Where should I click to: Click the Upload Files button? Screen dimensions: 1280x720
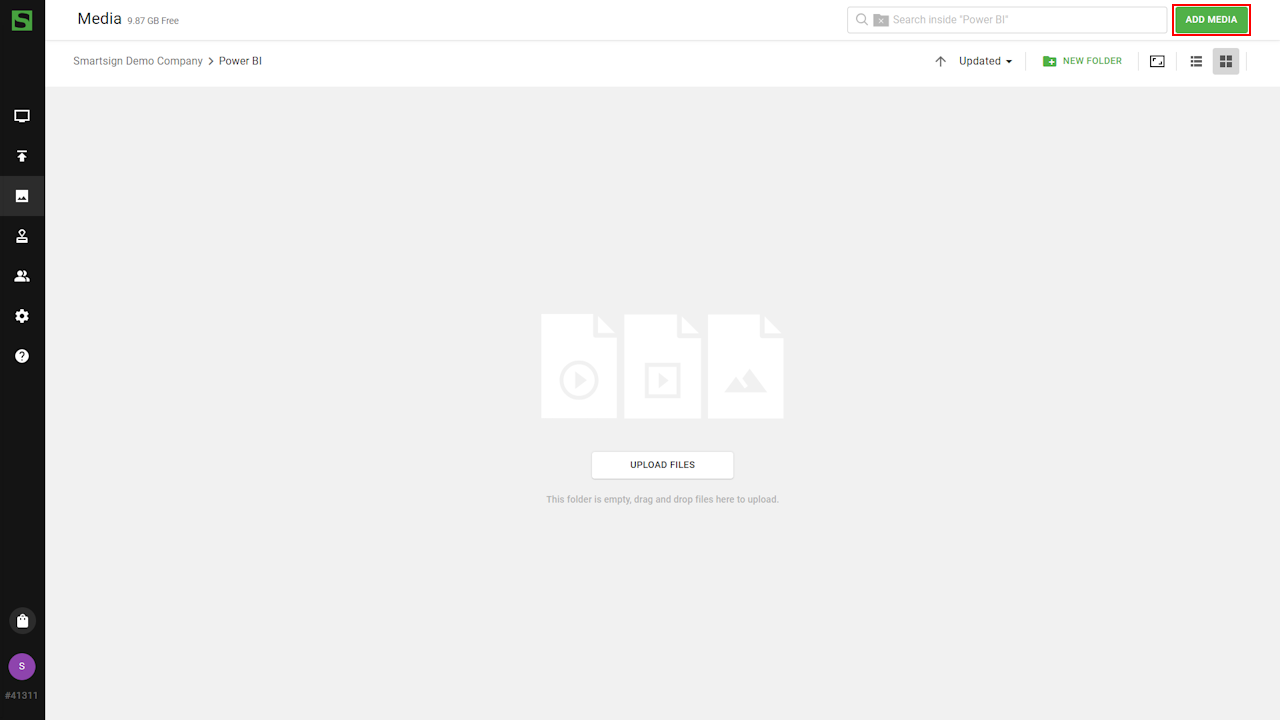click(x=662, y=465)
